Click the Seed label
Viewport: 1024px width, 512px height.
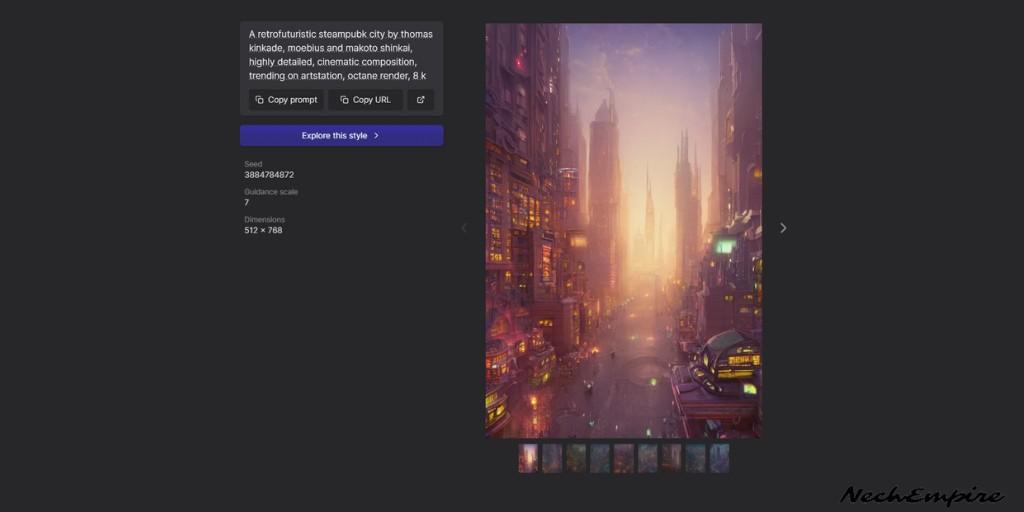[x=253, y=165]
